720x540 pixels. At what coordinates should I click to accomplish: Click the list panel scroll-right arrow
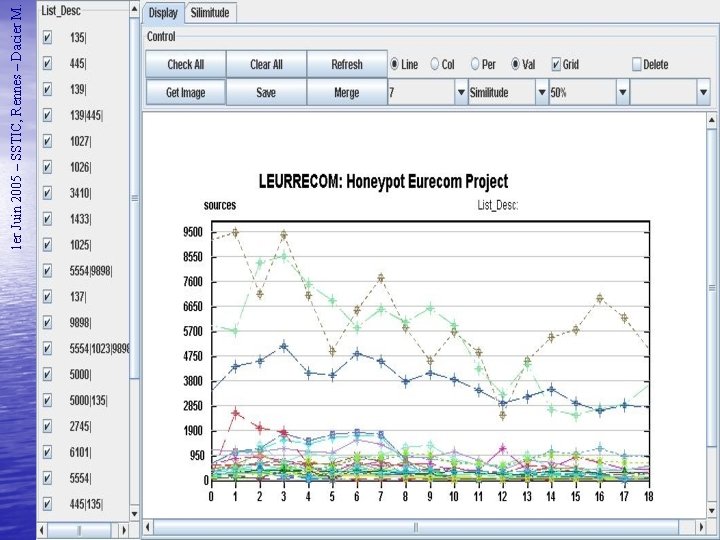tap(124, 530)
